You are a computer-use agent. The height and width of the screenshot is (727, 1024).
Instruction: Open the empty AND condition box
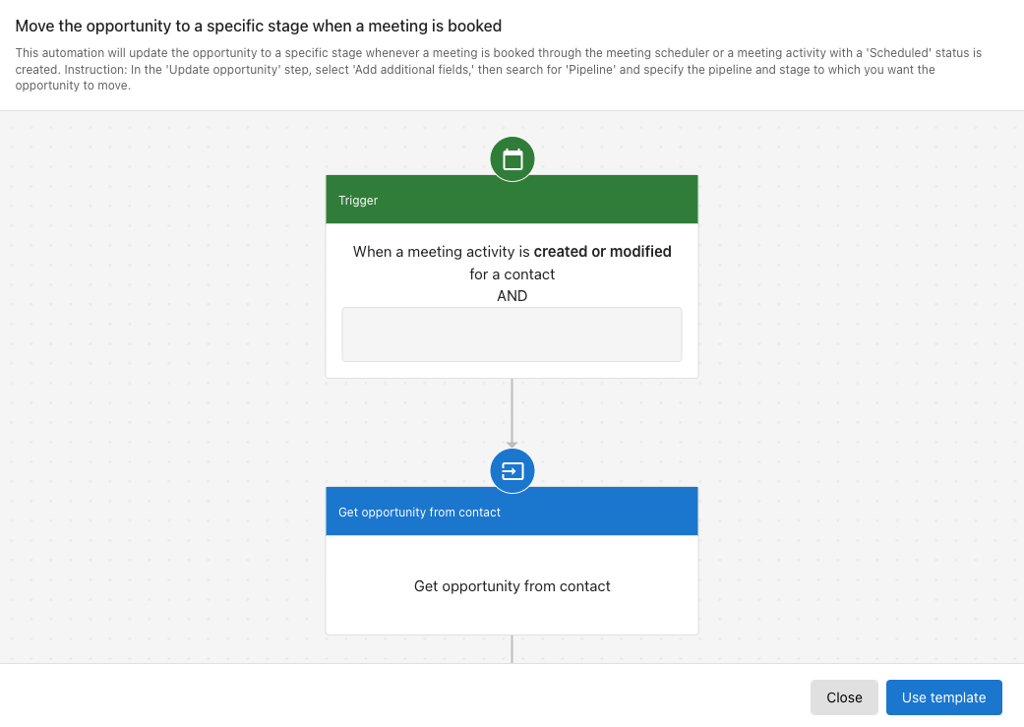[x=511, y=334]
